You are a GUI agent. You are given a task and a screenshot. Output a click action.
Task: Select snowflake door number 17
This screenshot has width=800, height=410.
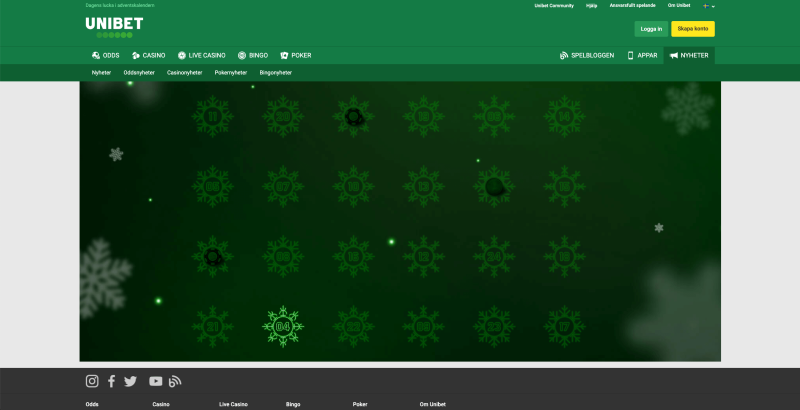point(564,326)
